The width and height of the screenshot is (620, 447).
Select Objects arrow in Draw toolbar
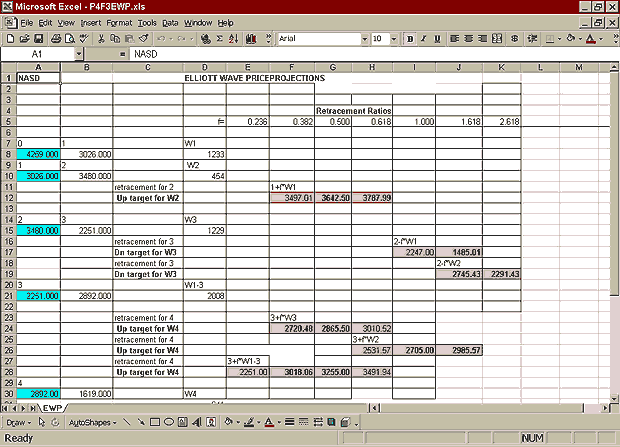[x=42, y=422]
